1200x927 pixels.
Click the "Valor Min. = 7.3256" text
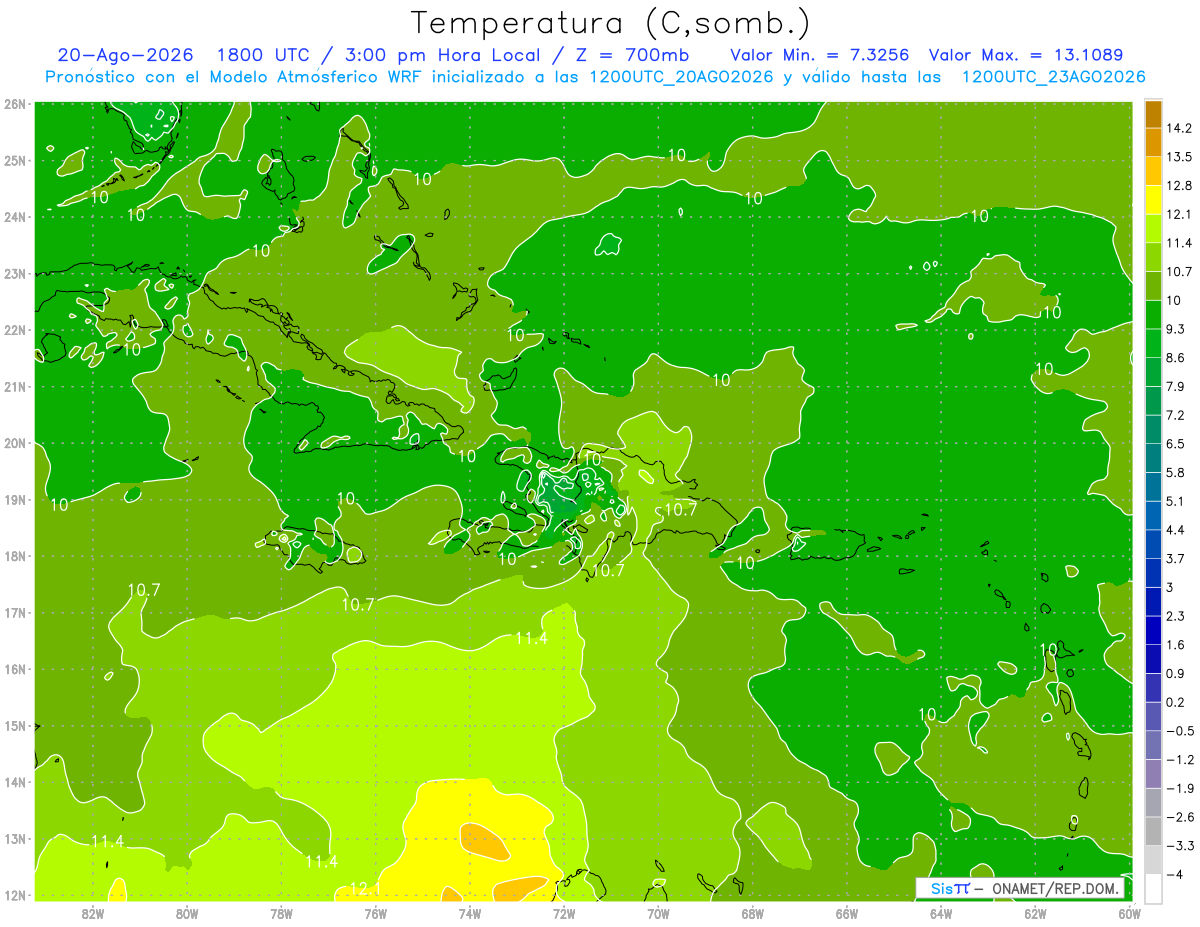(820, 55)
